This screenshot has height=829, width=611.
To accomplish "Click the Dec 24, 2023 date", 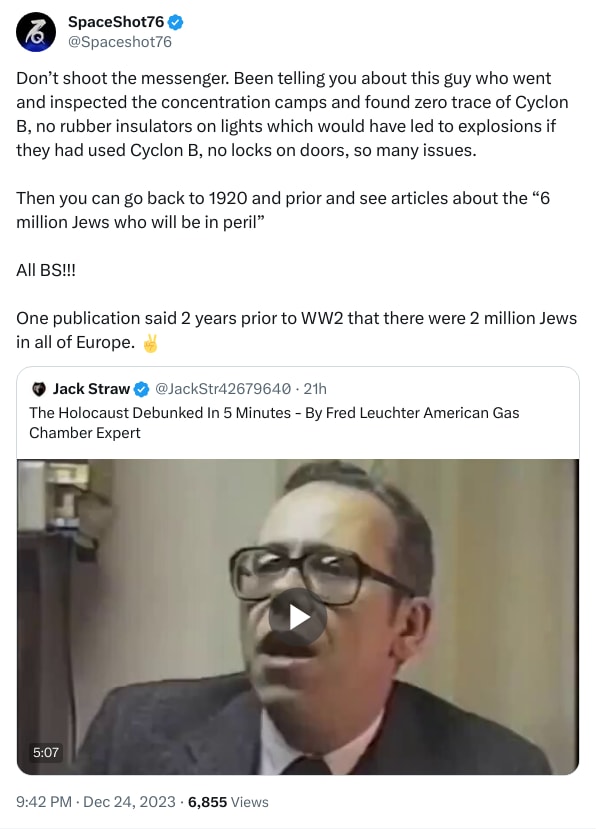I will click(129, 802).
